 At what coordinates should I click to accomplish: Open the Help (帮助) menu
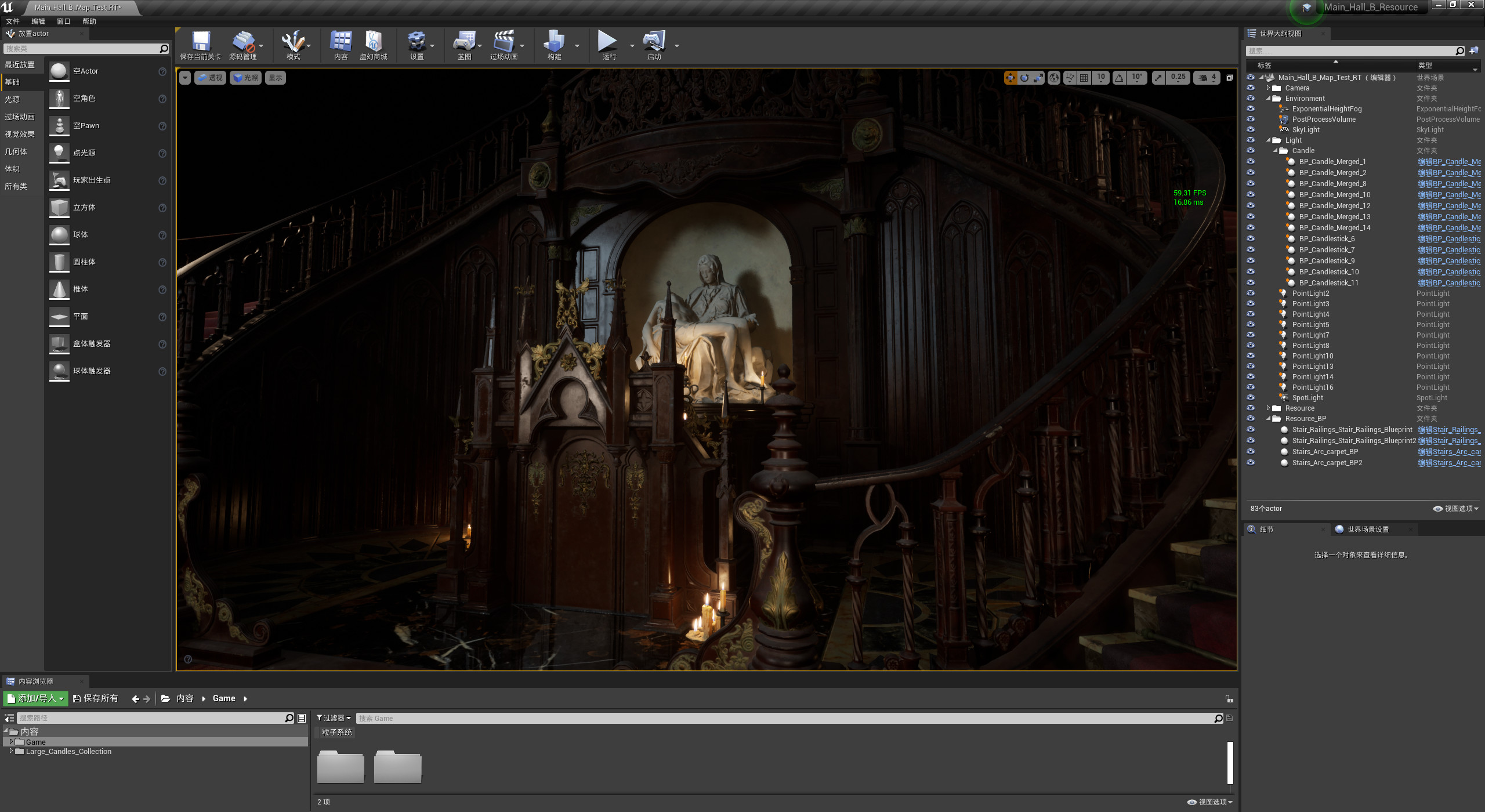tap(89, 21)
